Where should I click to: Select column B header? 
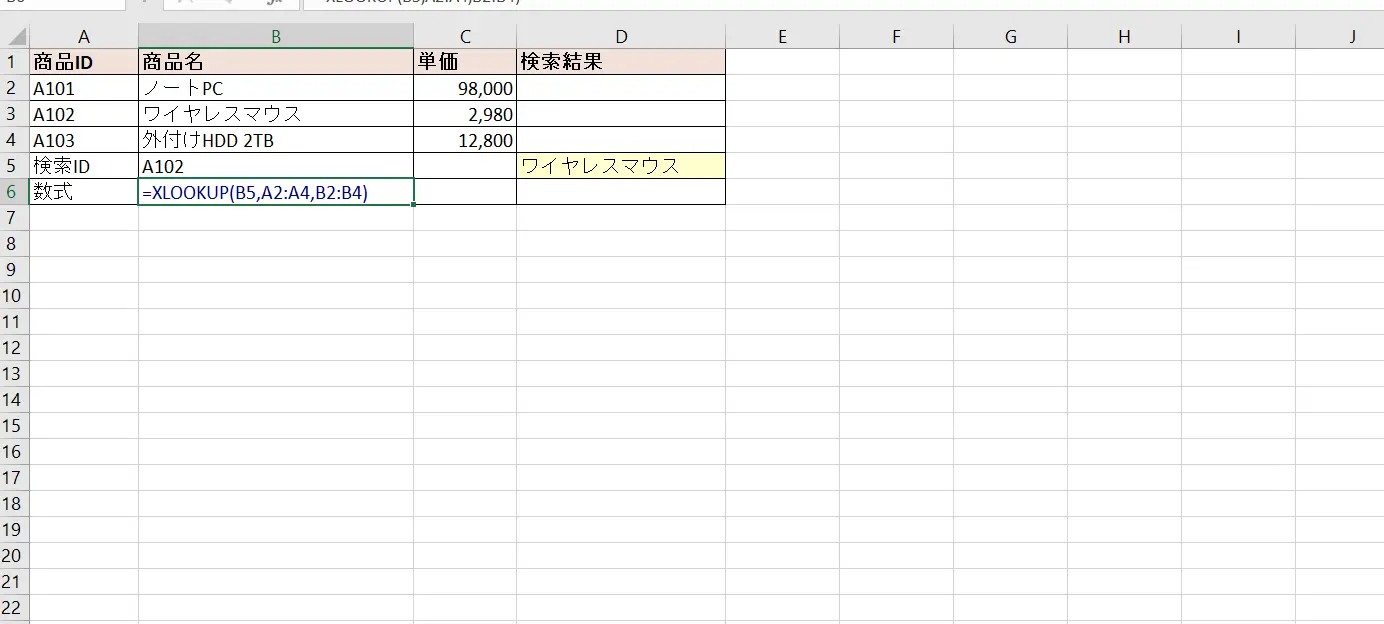click(x=276, y=37)
